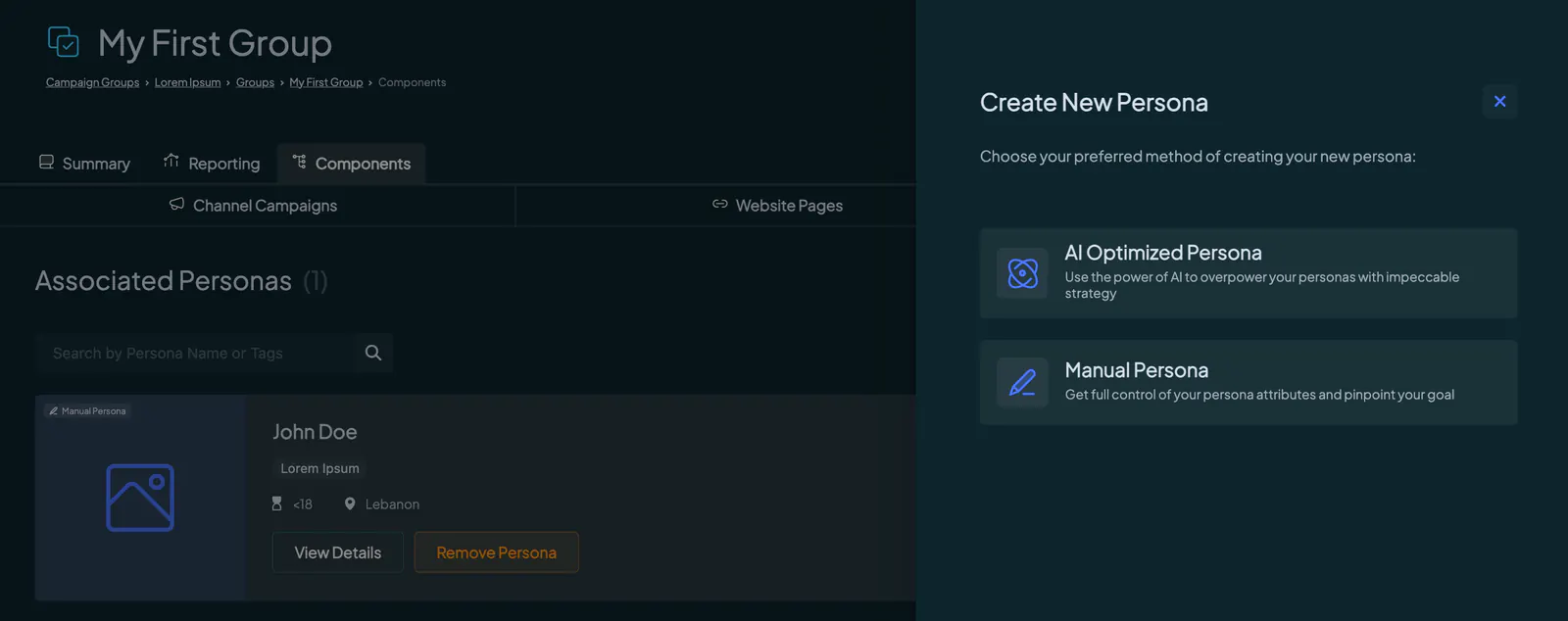This screenshot has width=1568, height=621.
Task: Open the Channel Campaigns sub-tab
Action: tap(254, 206)
